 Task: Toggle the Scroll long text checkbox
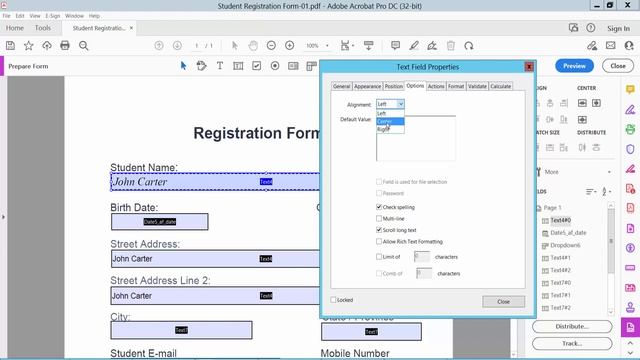coord(379,230)
